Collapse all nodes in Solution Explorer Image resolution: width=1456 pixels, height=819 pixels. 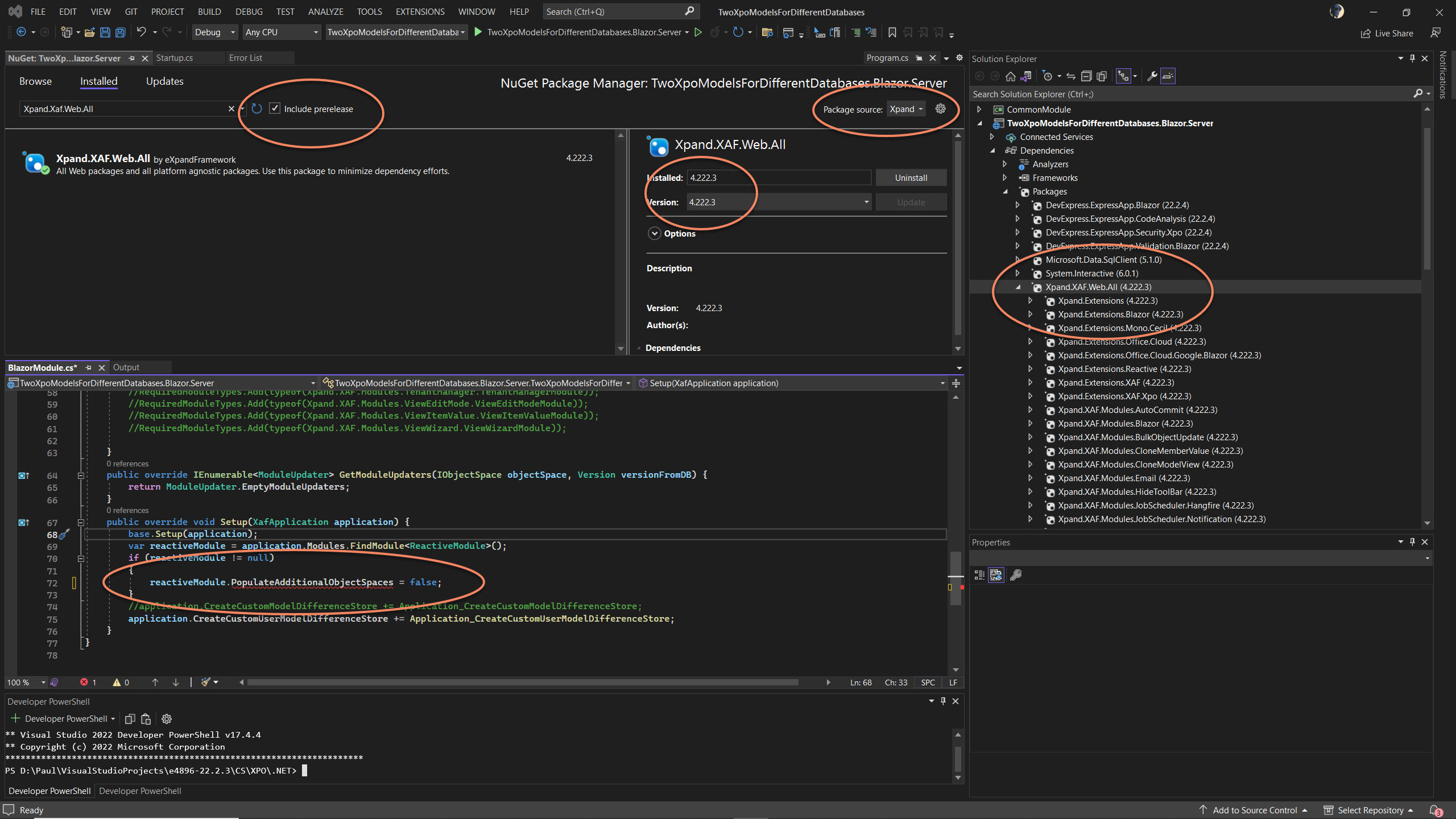[x=1086, y=76]
